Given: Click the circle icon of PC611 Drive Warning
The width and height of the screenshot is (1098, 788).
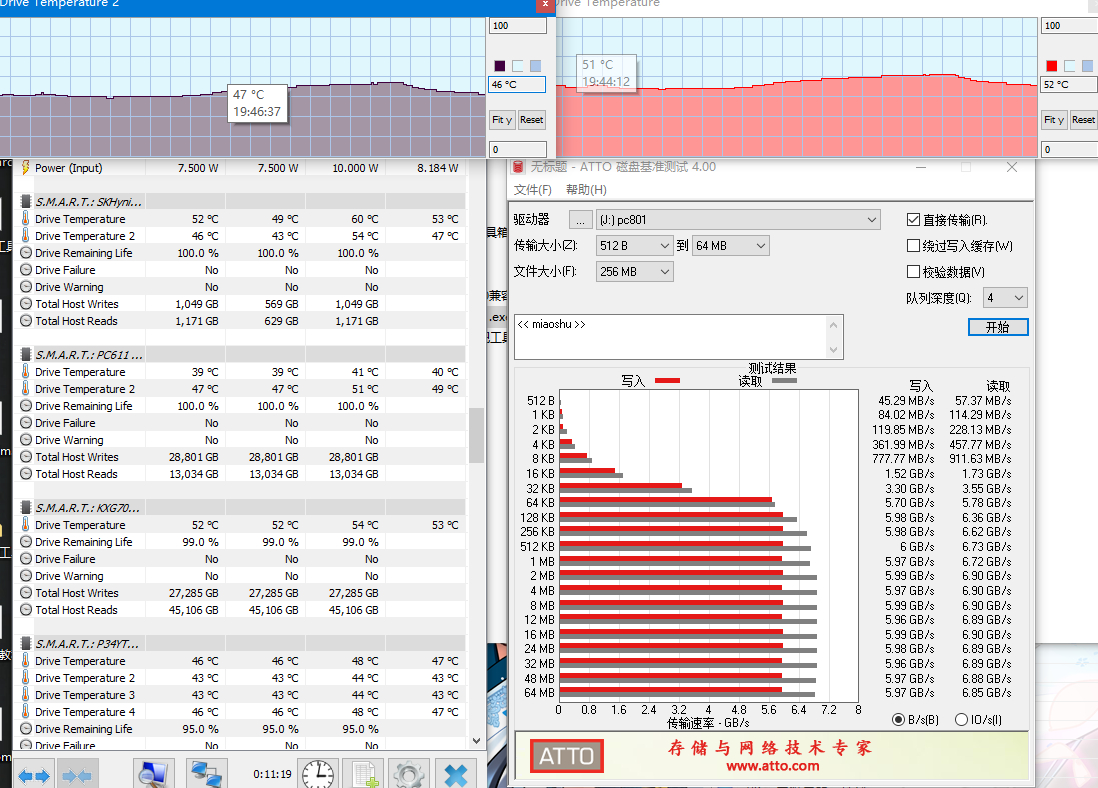Looking at the screenshot, I should tap(26, 440).
